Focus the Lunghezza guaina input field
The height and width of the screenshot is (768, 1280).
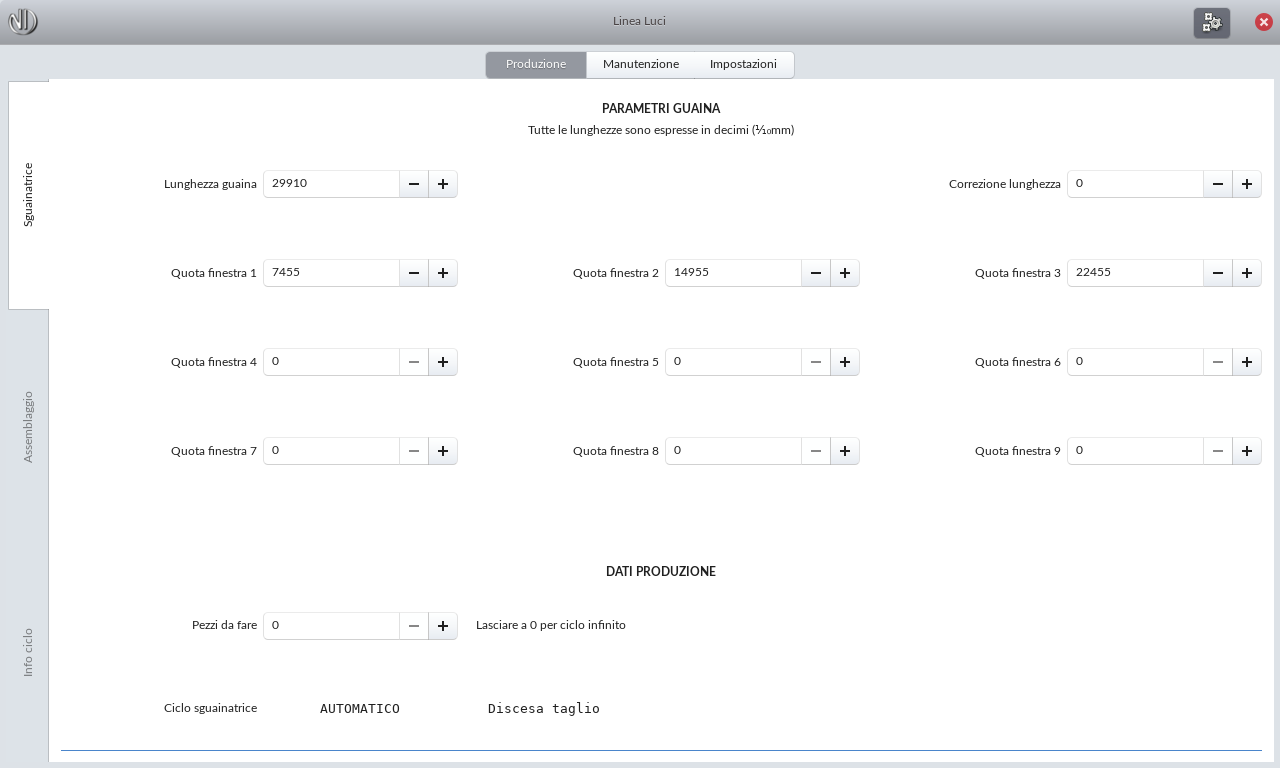click(x=332, y=184)
